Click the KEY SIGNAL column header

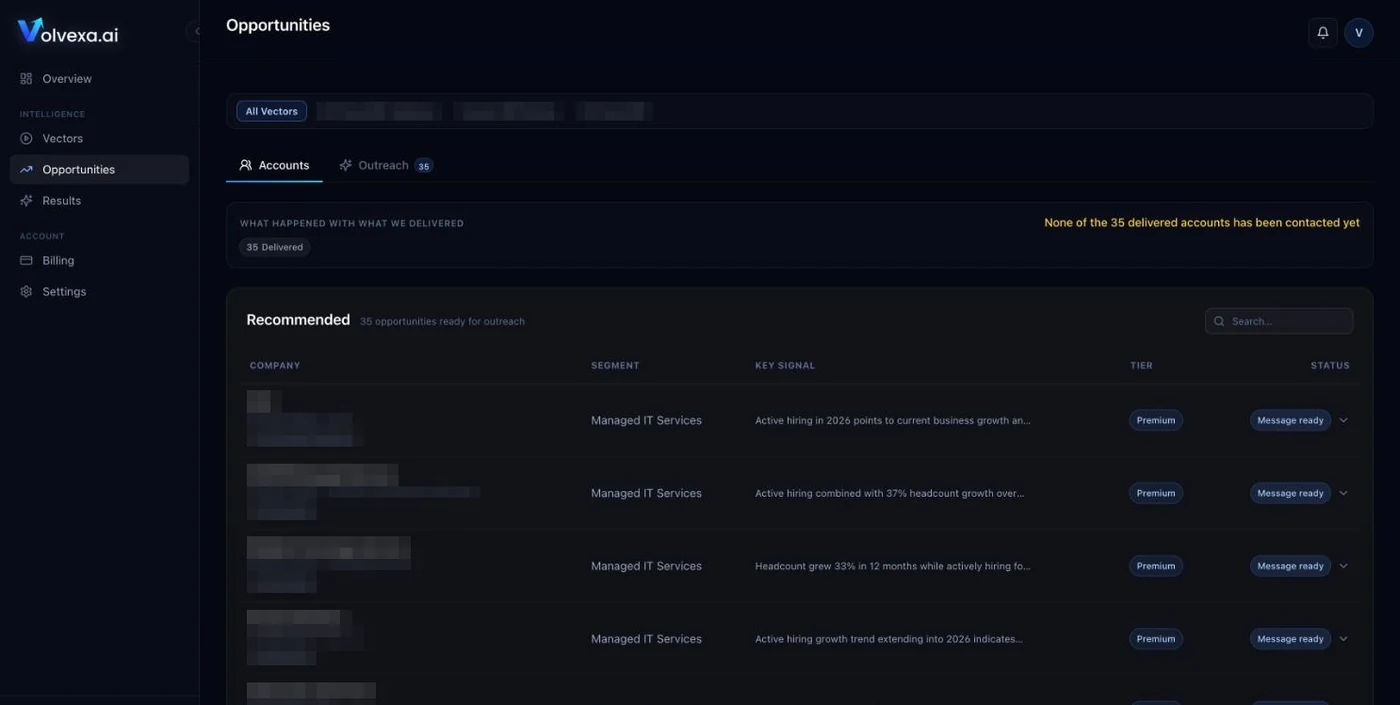click(x=785, y=365)
